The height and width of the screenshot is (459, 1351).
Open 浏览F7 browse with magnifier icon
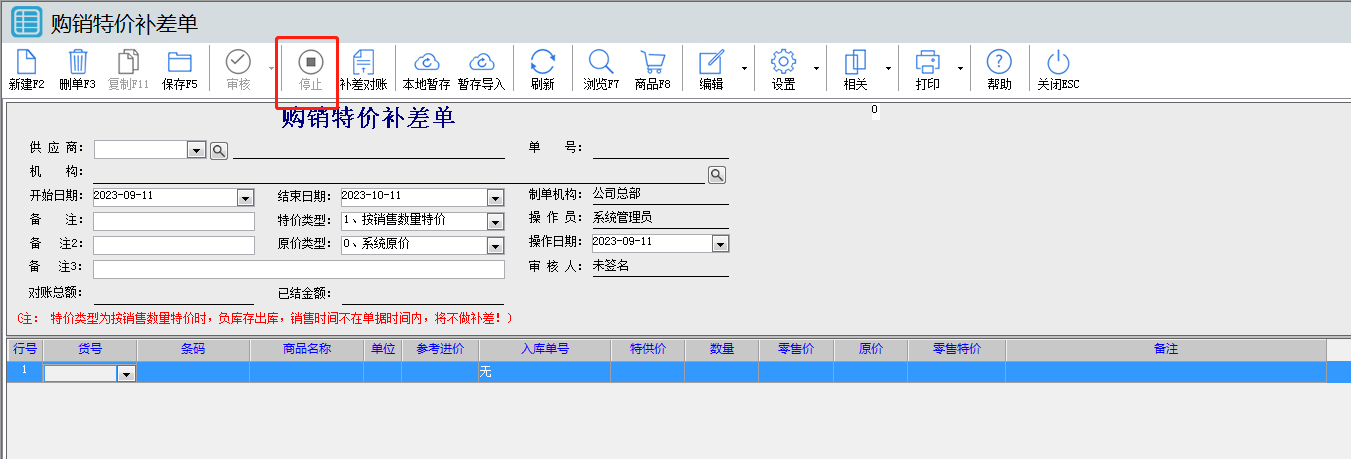tap(601, 62)
